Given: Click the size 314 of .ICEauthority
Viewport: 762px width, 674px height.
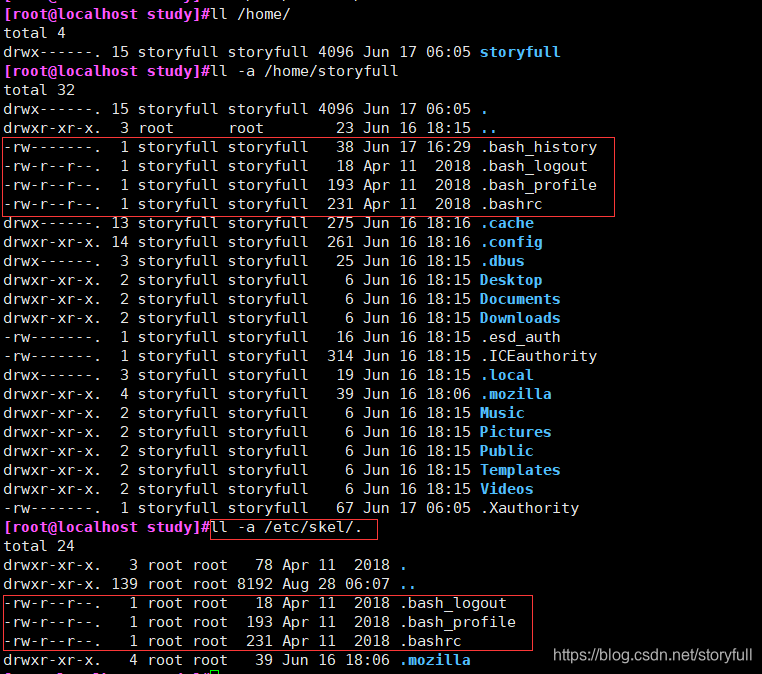Looking at the screenshot, I should click(340, 356).
